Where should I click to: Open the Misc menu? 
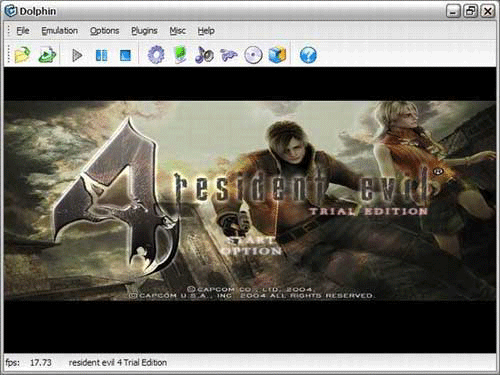pyautogui.click(x=178, y=31)
